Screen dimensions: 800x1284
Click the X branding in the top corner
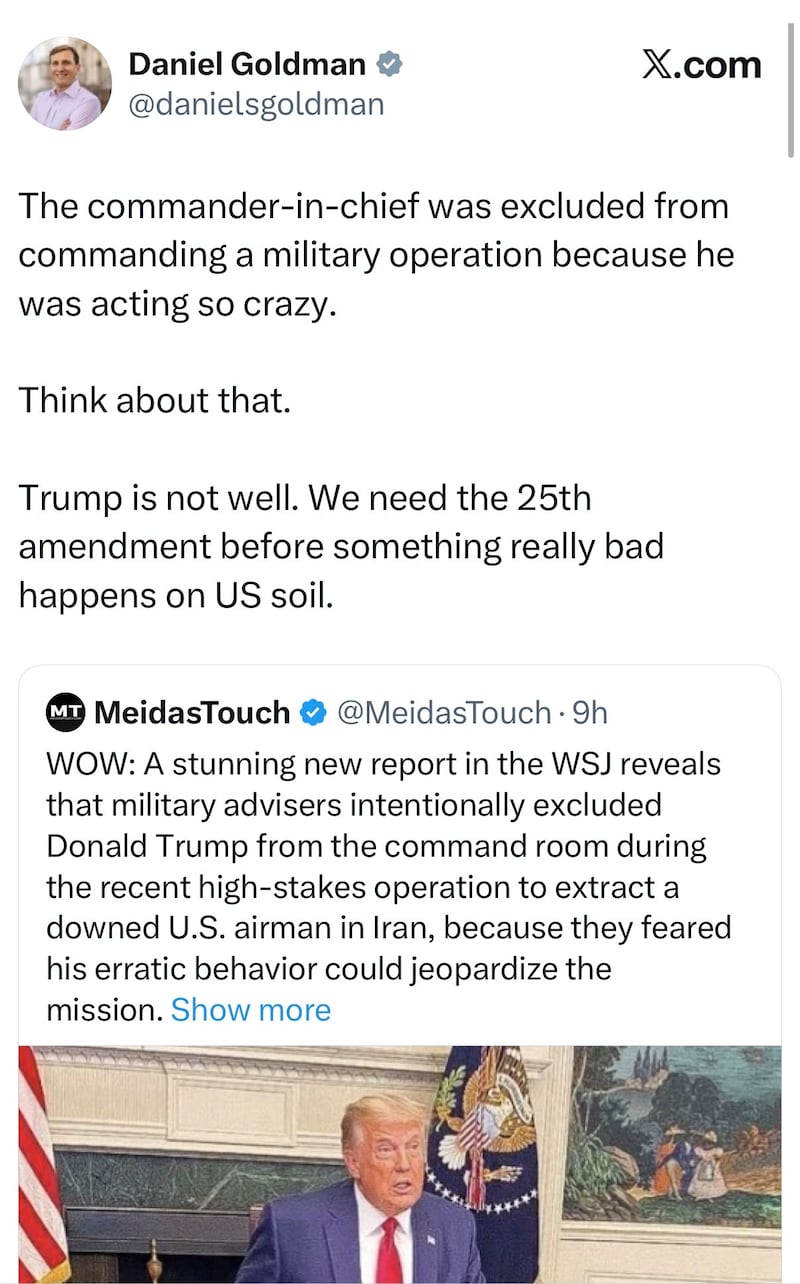(x=702, y=65)
